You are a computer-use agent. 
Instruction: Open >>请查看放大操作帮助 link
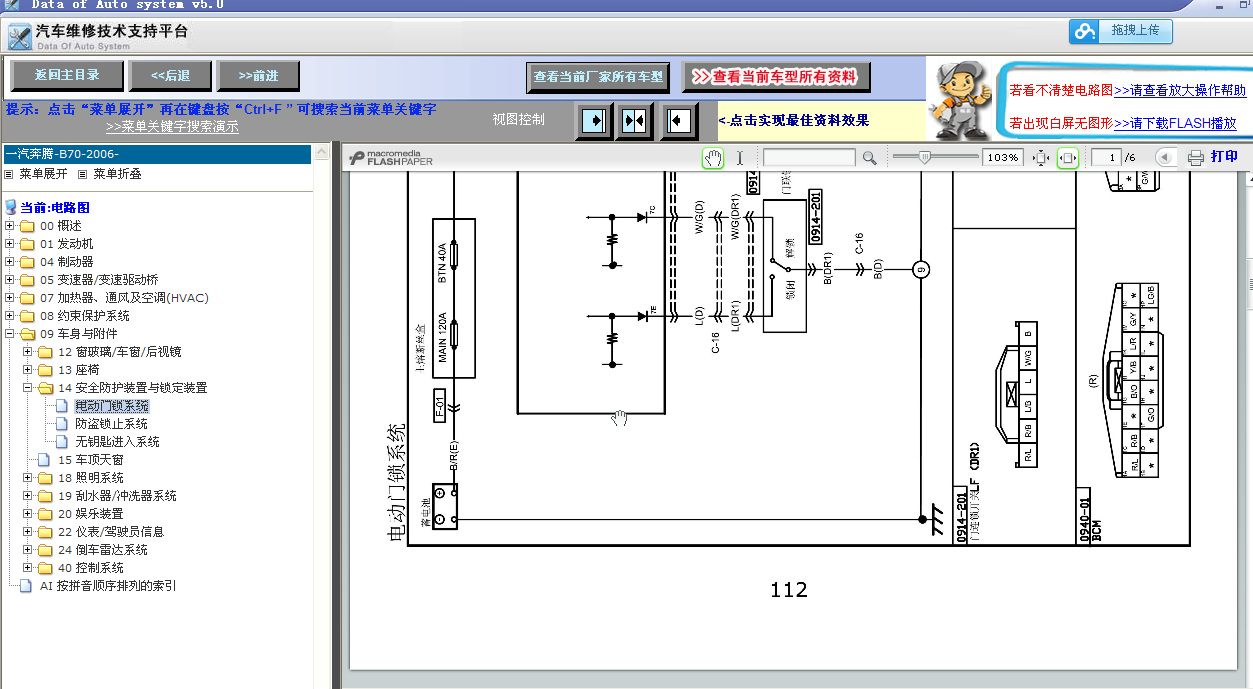[x=1180, y=90]
